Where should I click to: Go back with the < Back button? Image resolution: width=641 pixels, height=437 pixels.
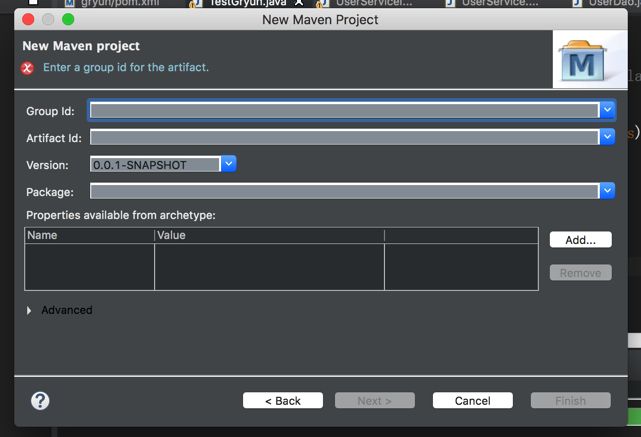(283, 401)
